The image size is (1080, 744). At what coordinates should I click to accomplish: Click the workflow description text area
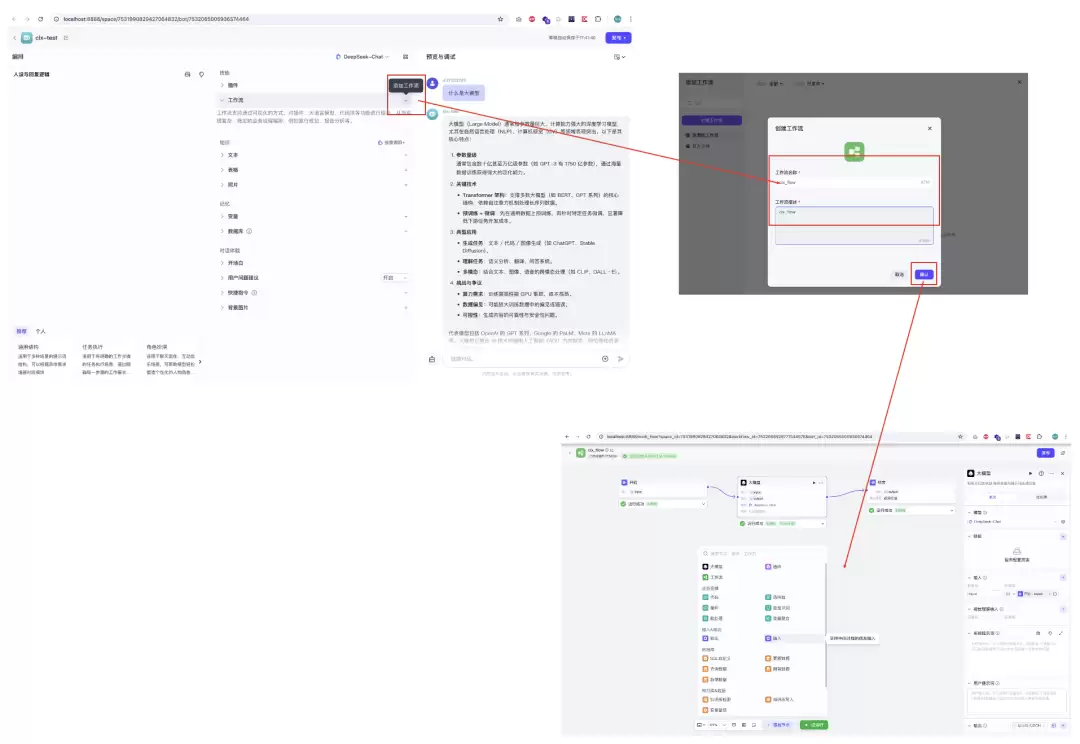point(854,225)
